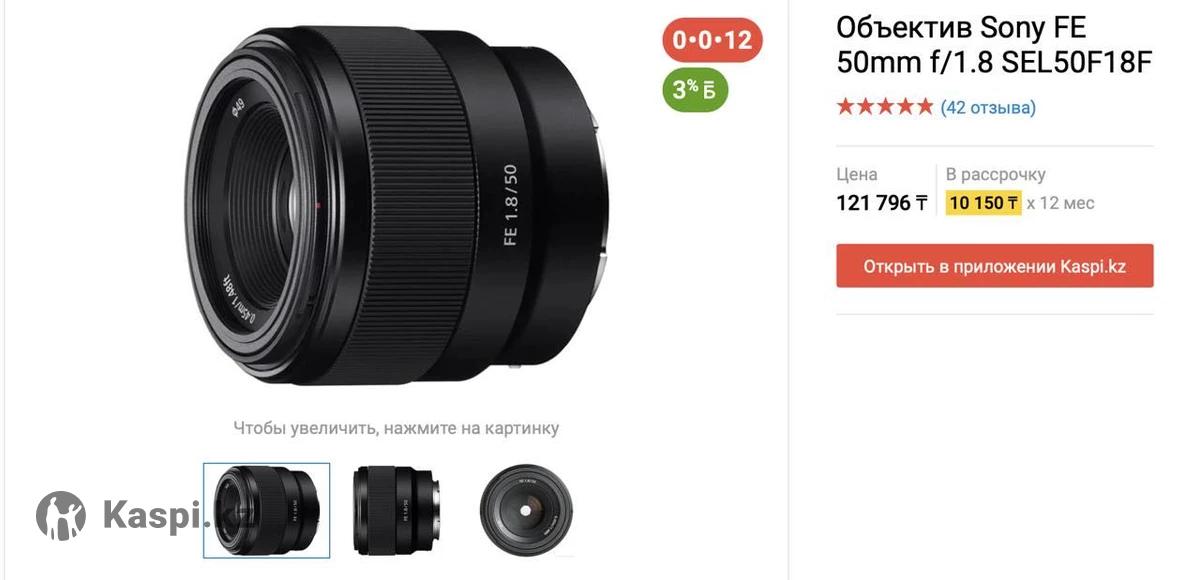1200x580 pixels.
Task: Click the В рассрочку label
Action: point(996,174)
